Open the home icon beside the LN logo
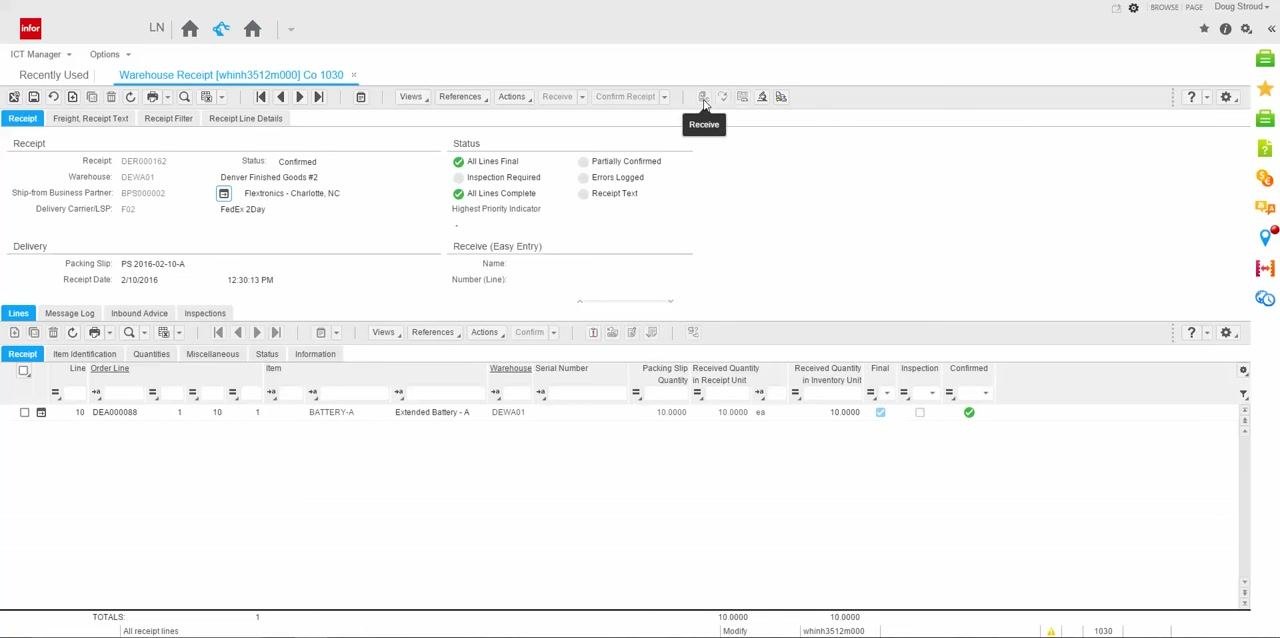Image resolution: width=1280 pixels, height=638 pixels. (x=190, y=29)
